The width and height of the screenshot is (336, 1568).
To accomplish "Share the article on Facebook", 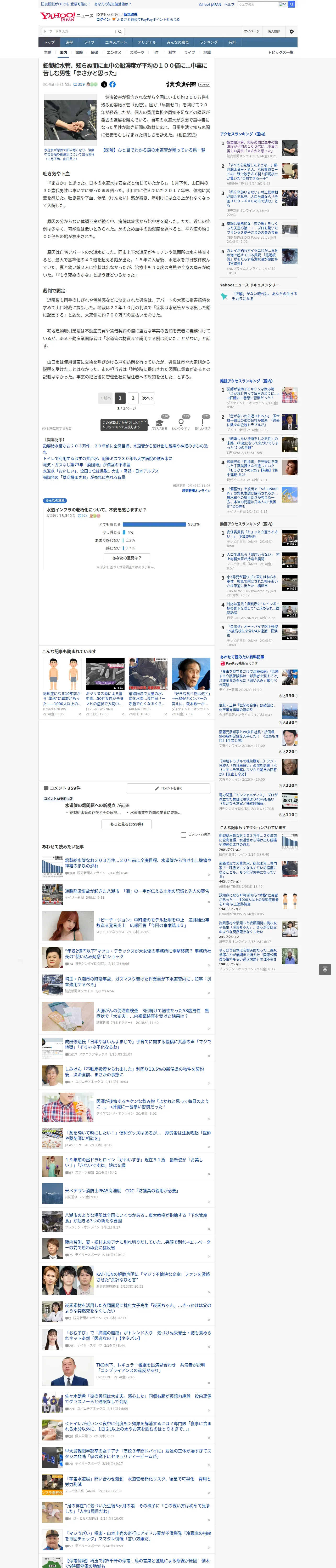I will (x=112, y=85).
